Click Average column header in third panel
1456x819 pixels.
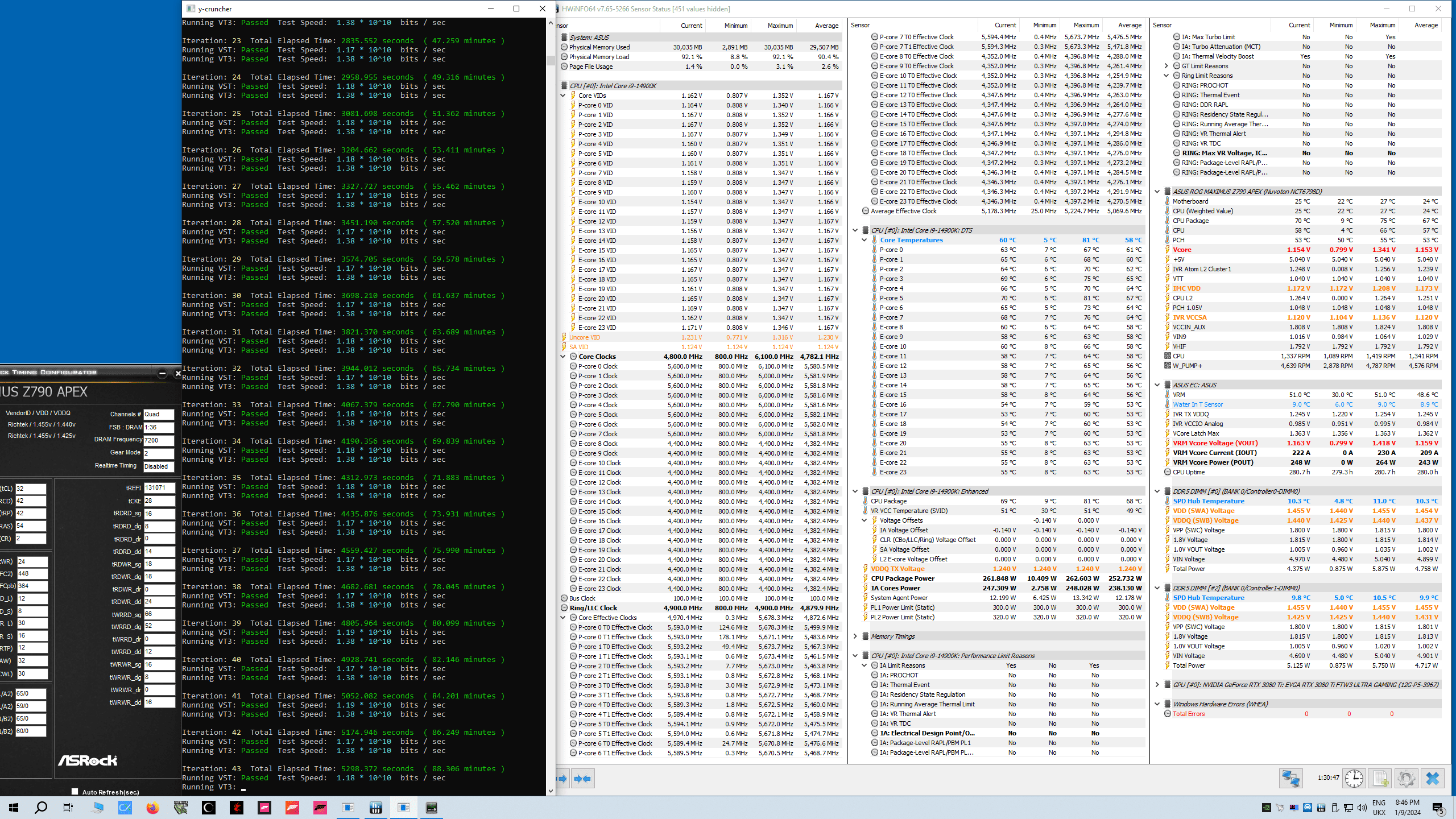(x=1421, y=25)
